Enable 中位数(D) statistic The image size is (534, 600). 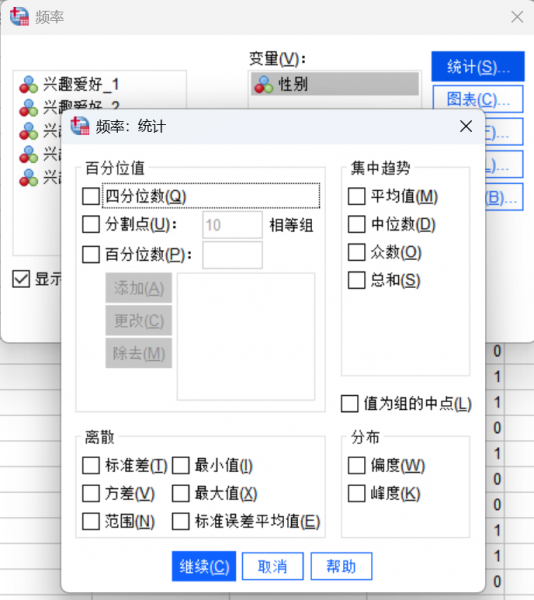[x=357, y=224]
